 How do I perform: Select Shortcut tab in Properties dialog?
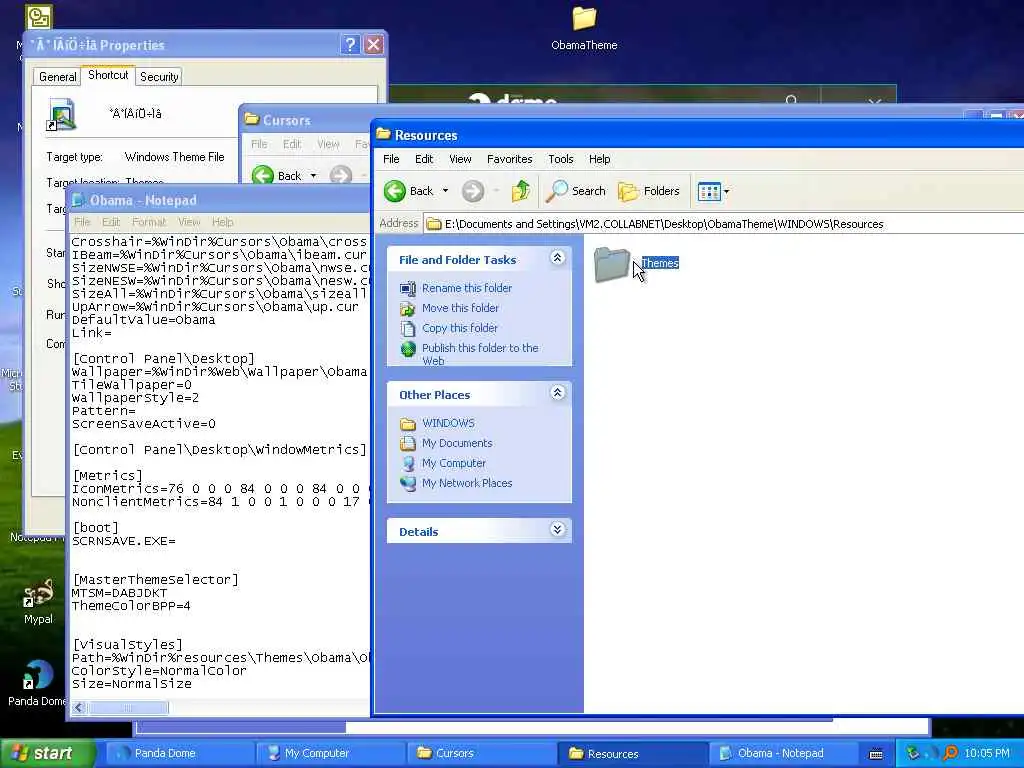click(108, 75)
